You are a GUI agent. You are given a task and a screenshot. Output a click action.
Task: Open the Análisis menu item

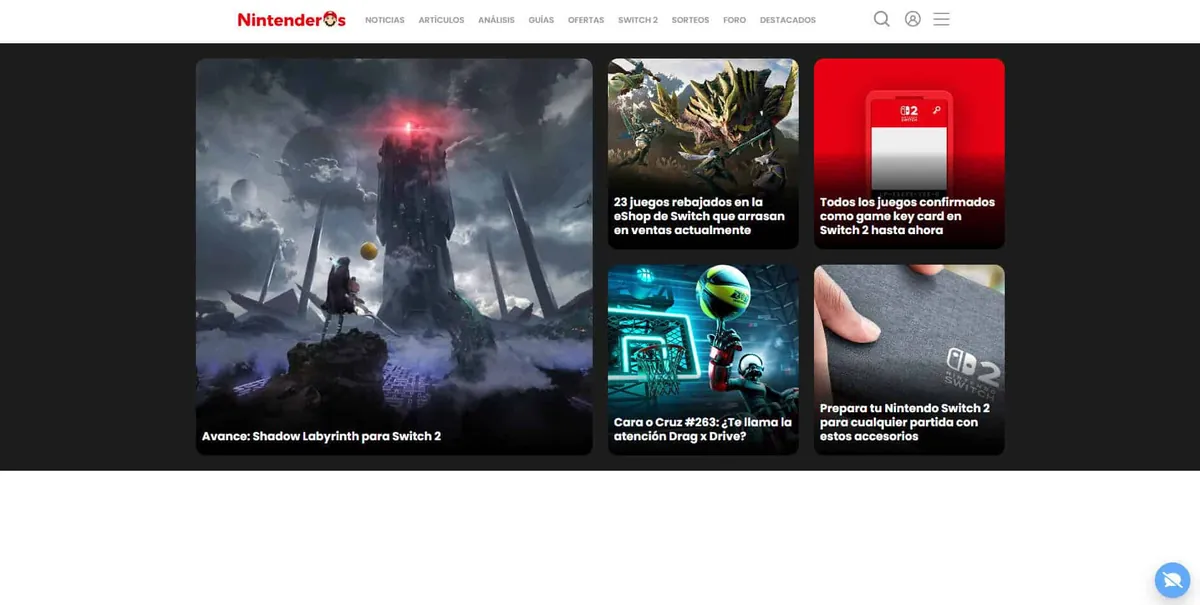point(496,20)
